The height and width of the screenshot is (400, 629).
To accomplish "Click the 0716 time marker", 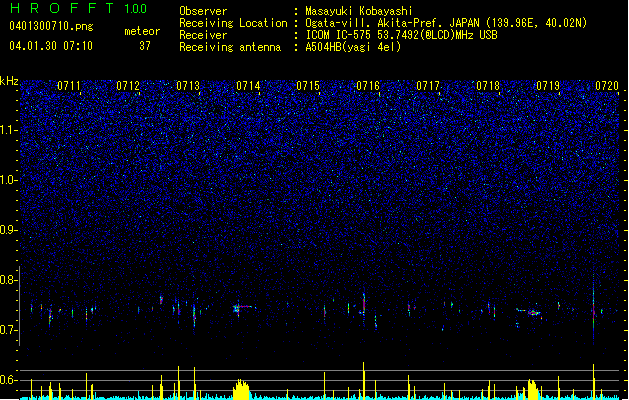I will [368, 86].
